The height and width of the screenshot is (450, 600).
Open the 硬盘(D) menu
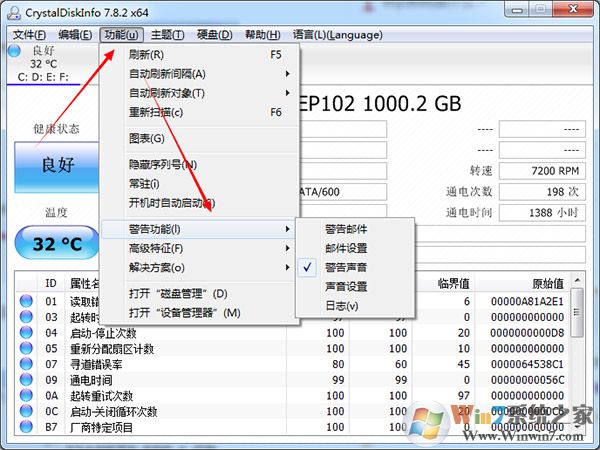point(214,35)
